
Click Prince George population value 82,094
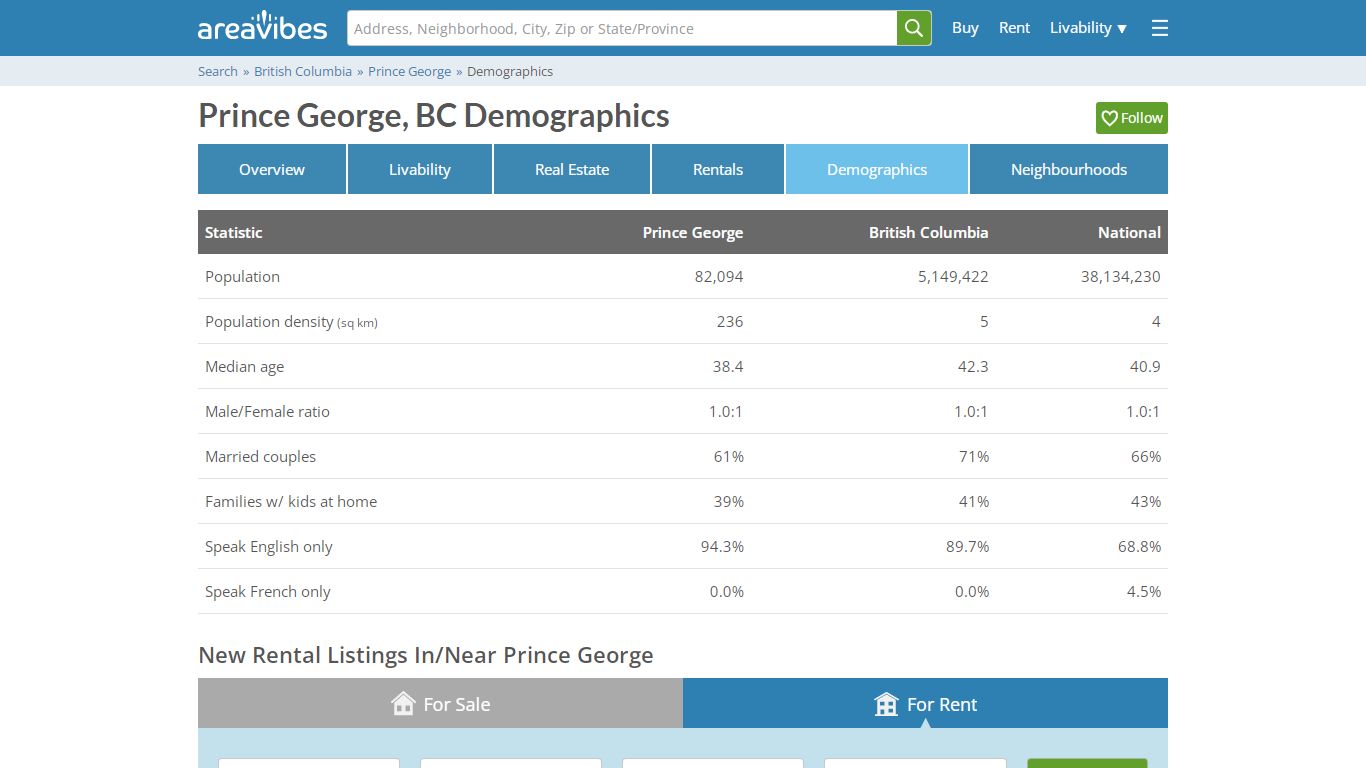point(719,276)
